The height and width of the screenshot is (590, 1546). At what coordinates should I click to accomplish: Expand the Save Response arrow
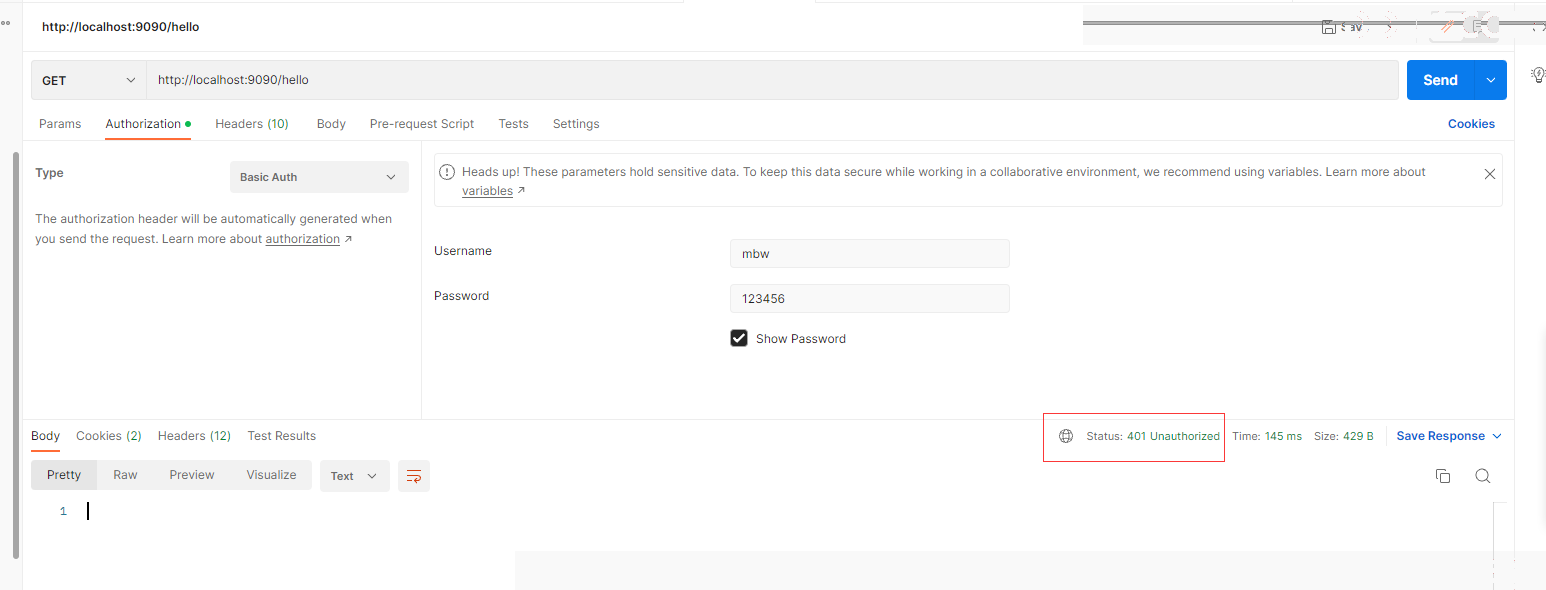[x=1497, y=436]
